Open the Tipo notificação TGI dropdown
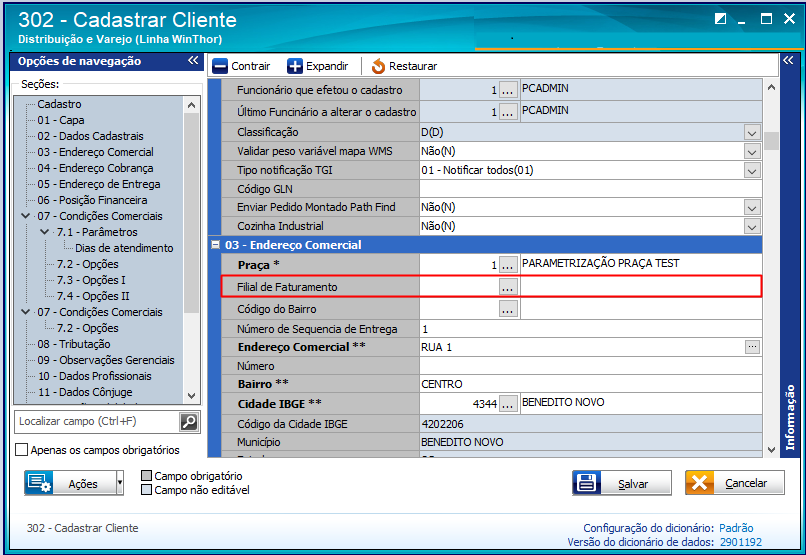Image resolution: width=806 pixels, height=555 pixels. point(752,171)
